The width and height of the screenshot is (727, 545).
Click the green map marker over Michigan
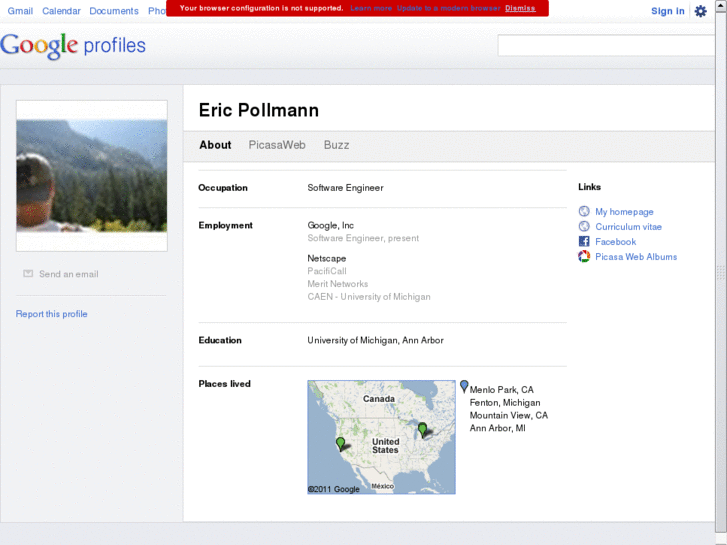422,428
